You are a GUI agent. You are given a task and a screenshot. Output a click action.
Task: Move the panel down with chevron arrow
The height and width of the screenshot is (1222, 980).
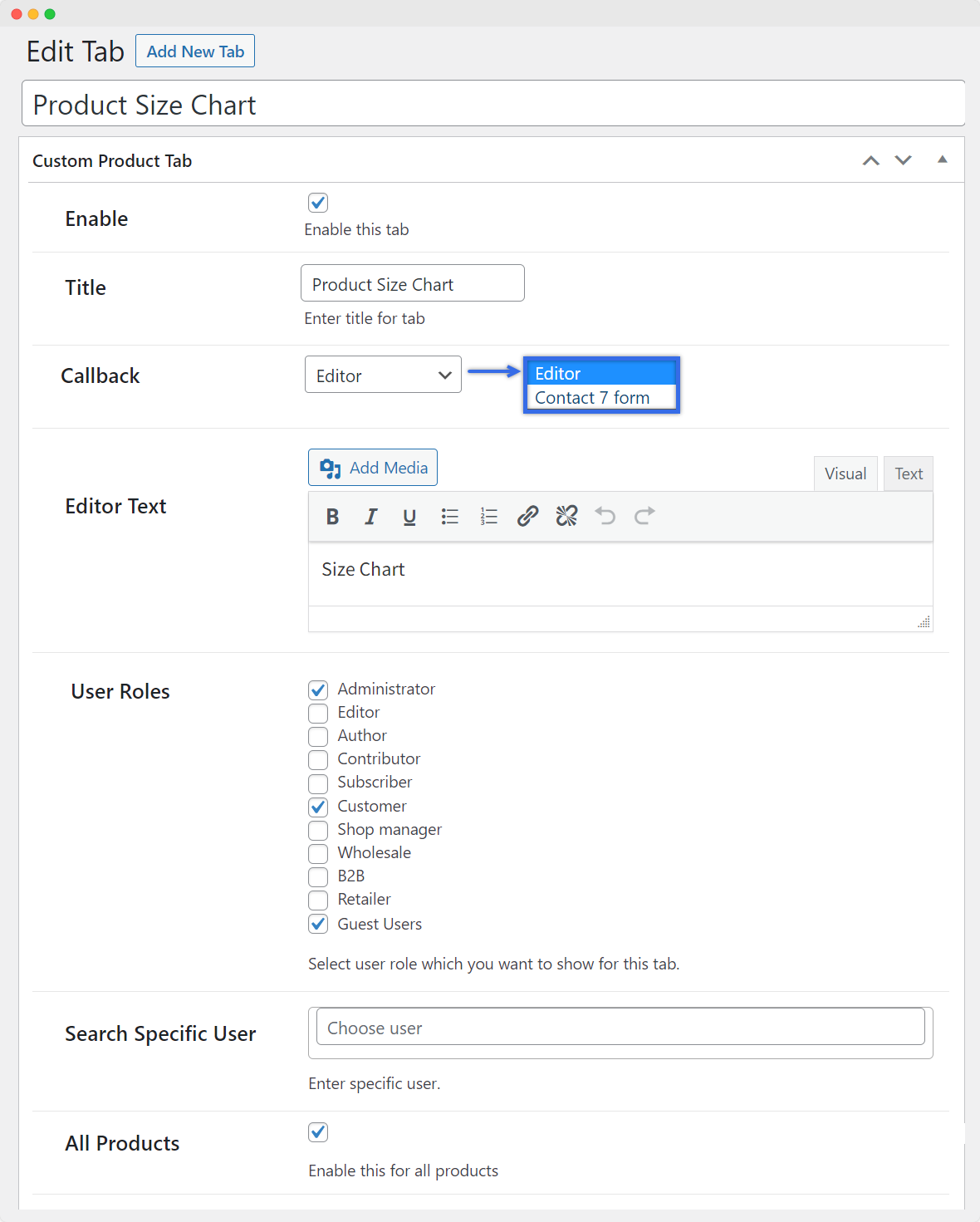click(903, 160)
